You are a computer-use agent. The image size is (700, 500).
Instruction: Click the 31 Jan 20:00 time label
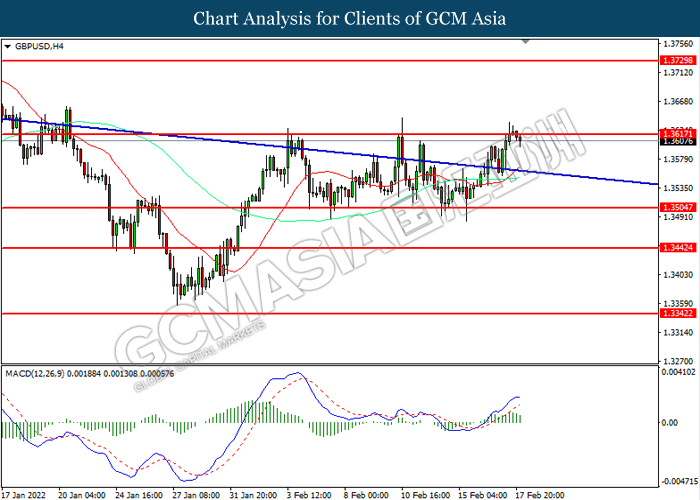click(x=253, y=495)
